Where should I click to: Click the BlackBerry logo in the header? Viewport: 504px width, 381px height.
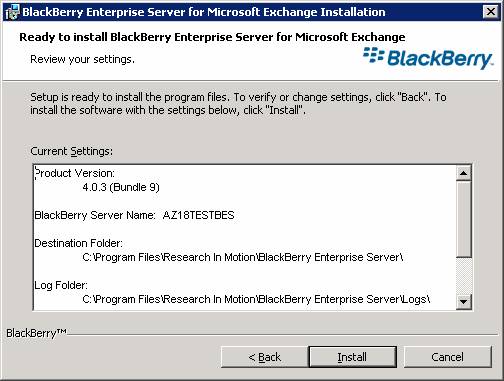pos(428,58)
